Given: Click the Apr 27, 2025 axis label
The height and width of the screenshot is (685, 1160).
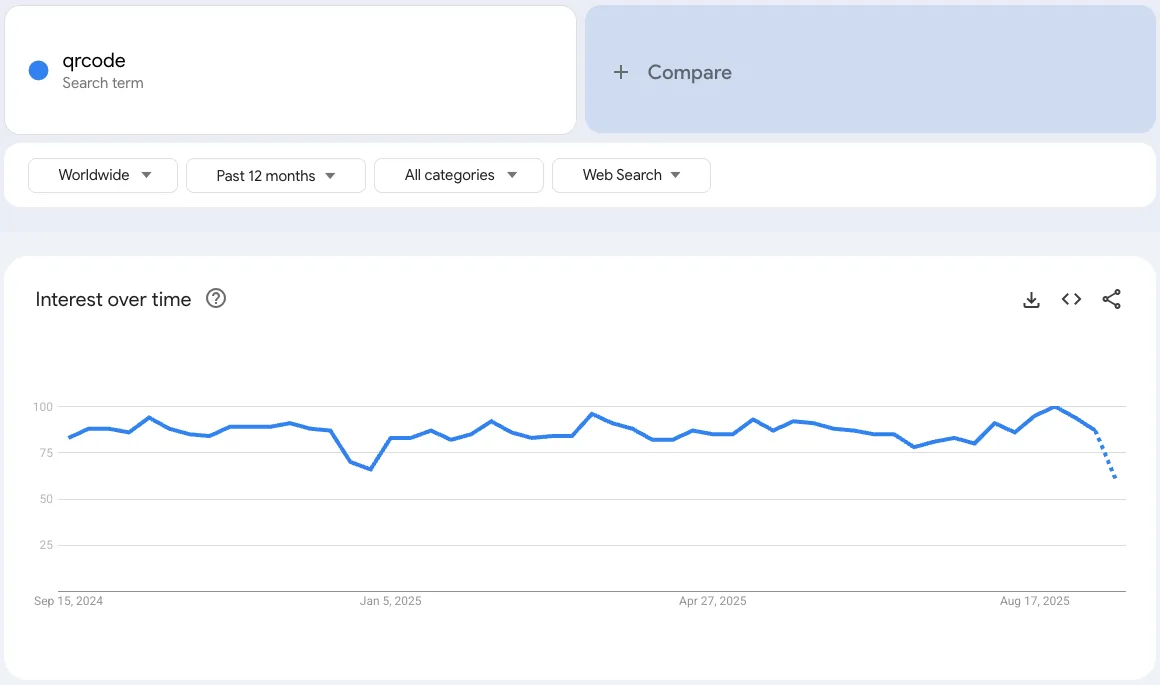Looking at the screenshot, I should tap(712, 601).
